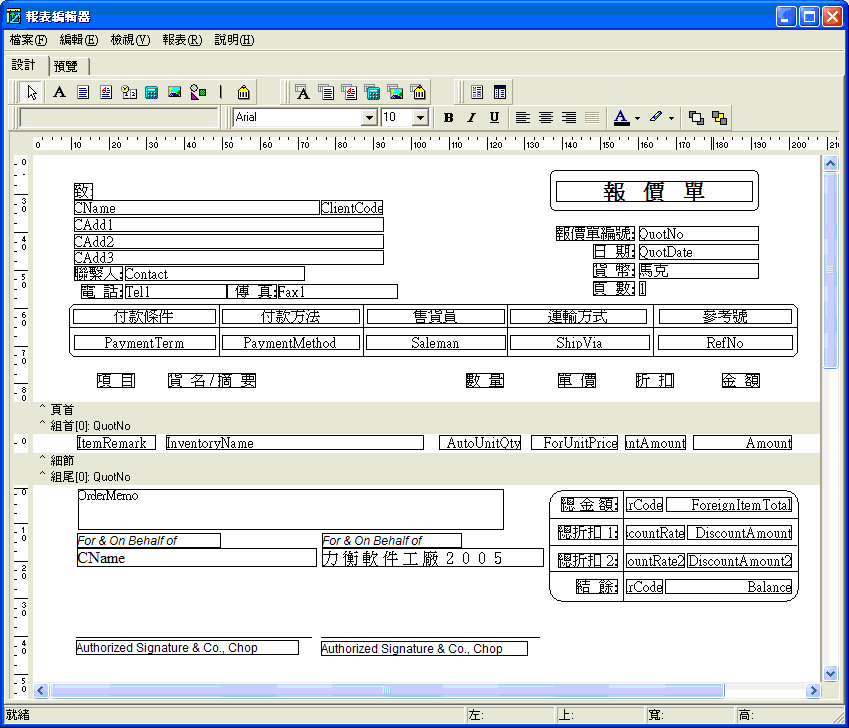The width and height of the screenshot is (849, 728).
Task: Select the data-bound text tool
Action: (303, 93)
